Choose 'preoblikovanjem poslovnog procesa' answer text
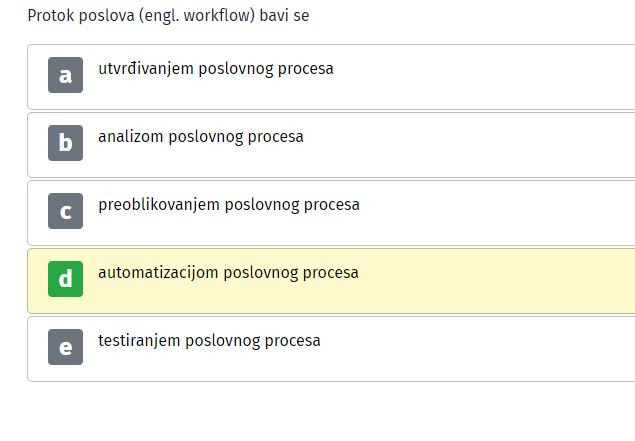Viewport: 635px width, 441px height. tap(229, 205)
